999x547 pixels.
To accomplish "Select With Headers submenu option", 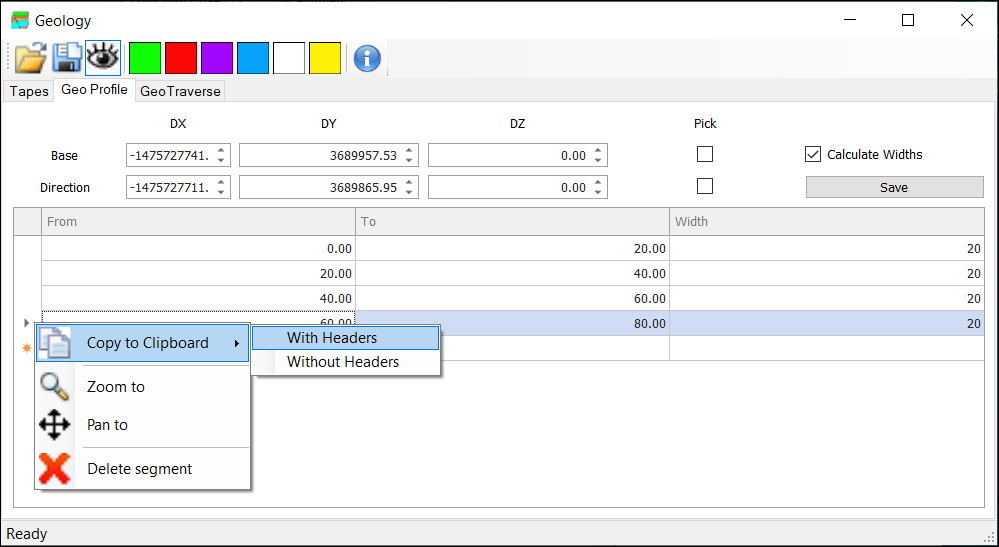I will 332,338.
